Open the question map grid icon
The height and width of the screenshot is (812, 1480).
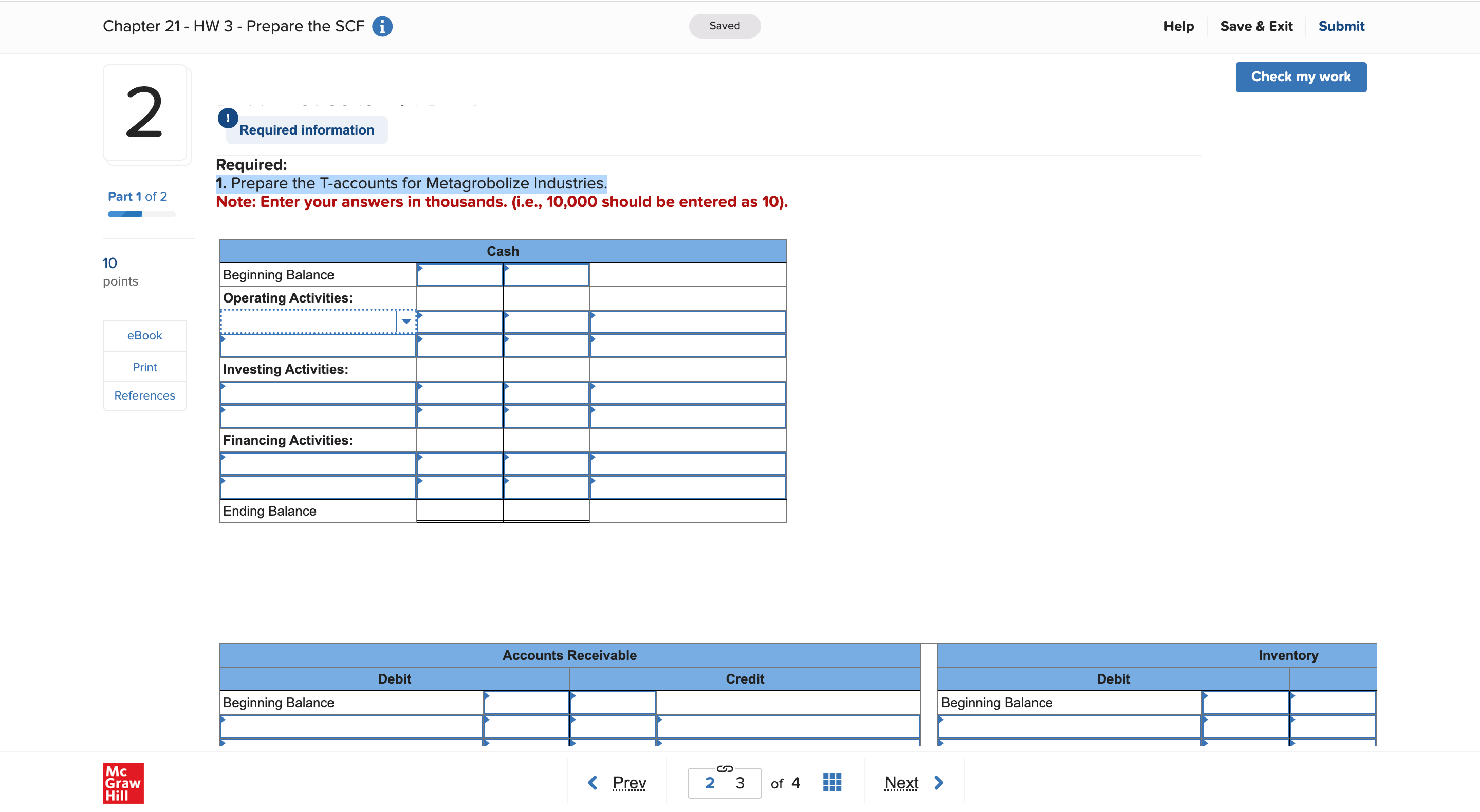(x=832, y=782)
